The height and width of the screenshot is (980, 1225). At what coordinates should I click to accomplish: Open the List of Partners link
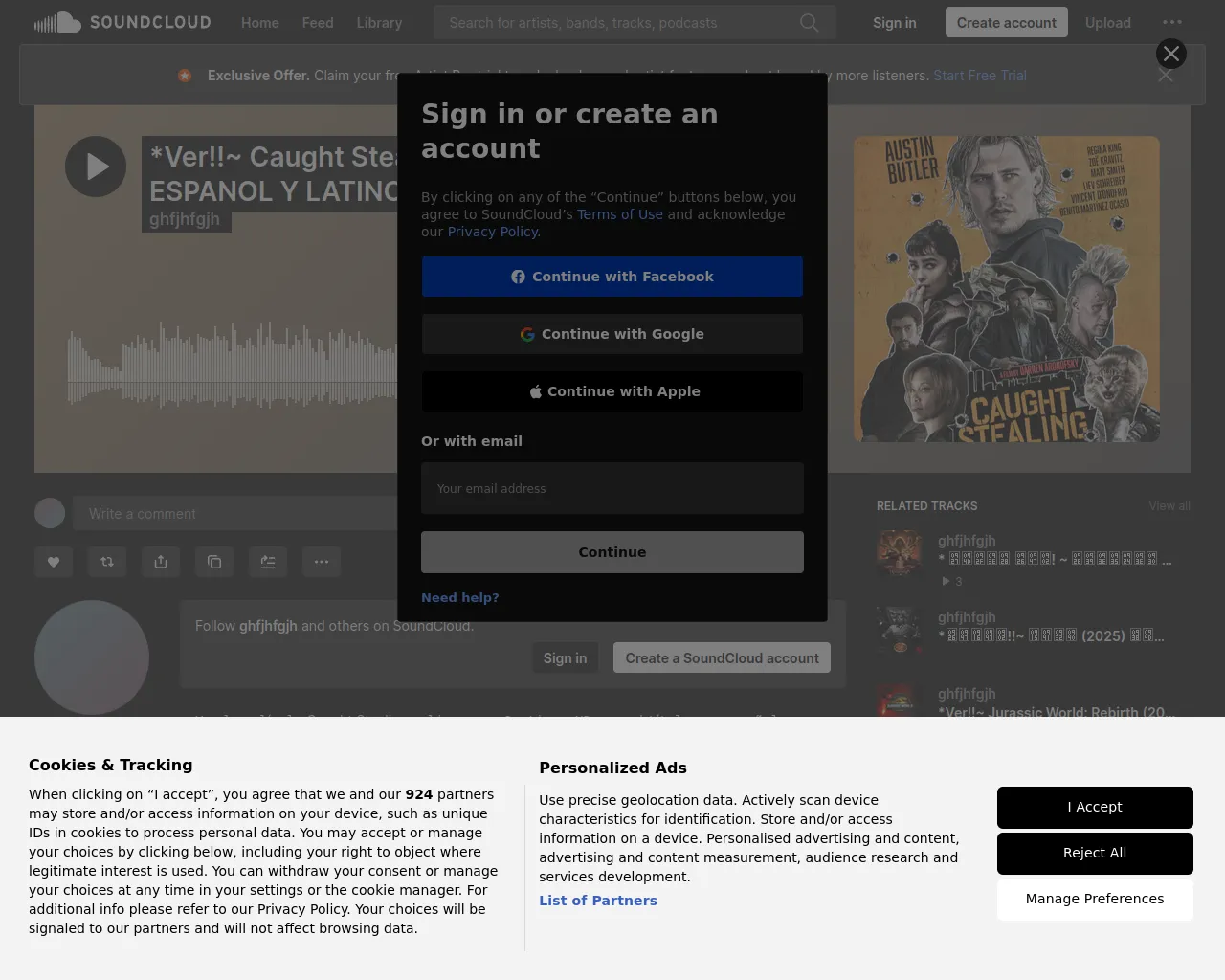pyautogui.click(x=598, y=901)
